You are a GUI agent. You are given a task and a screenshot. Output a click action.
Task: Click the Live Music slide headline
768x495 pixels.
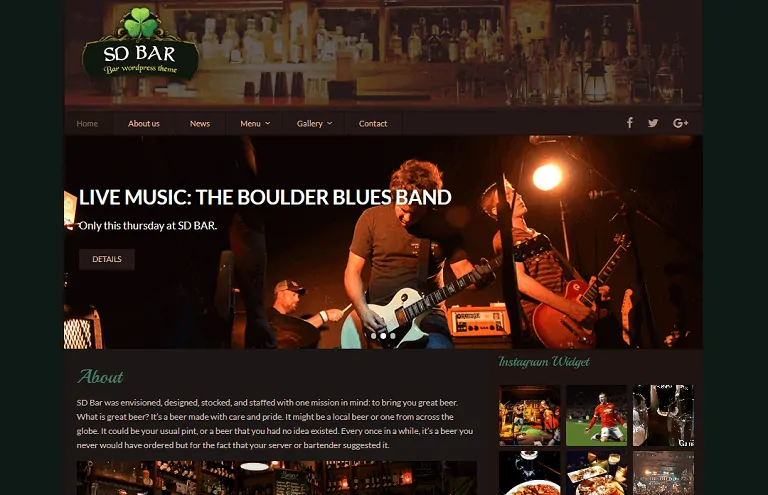coord(265,197)
